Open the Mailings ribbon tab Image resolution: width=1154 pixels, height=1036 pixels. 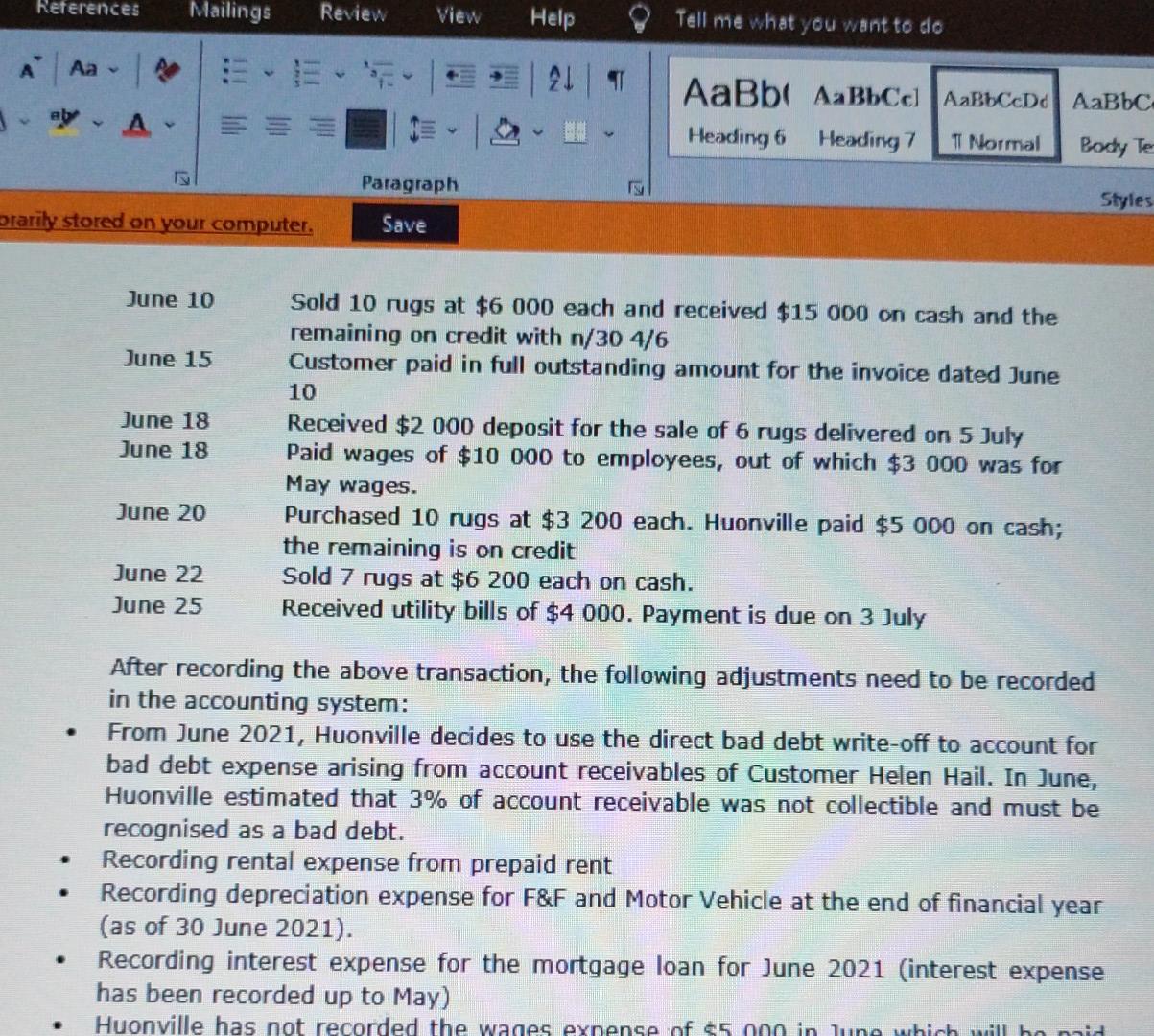point(232,13)
